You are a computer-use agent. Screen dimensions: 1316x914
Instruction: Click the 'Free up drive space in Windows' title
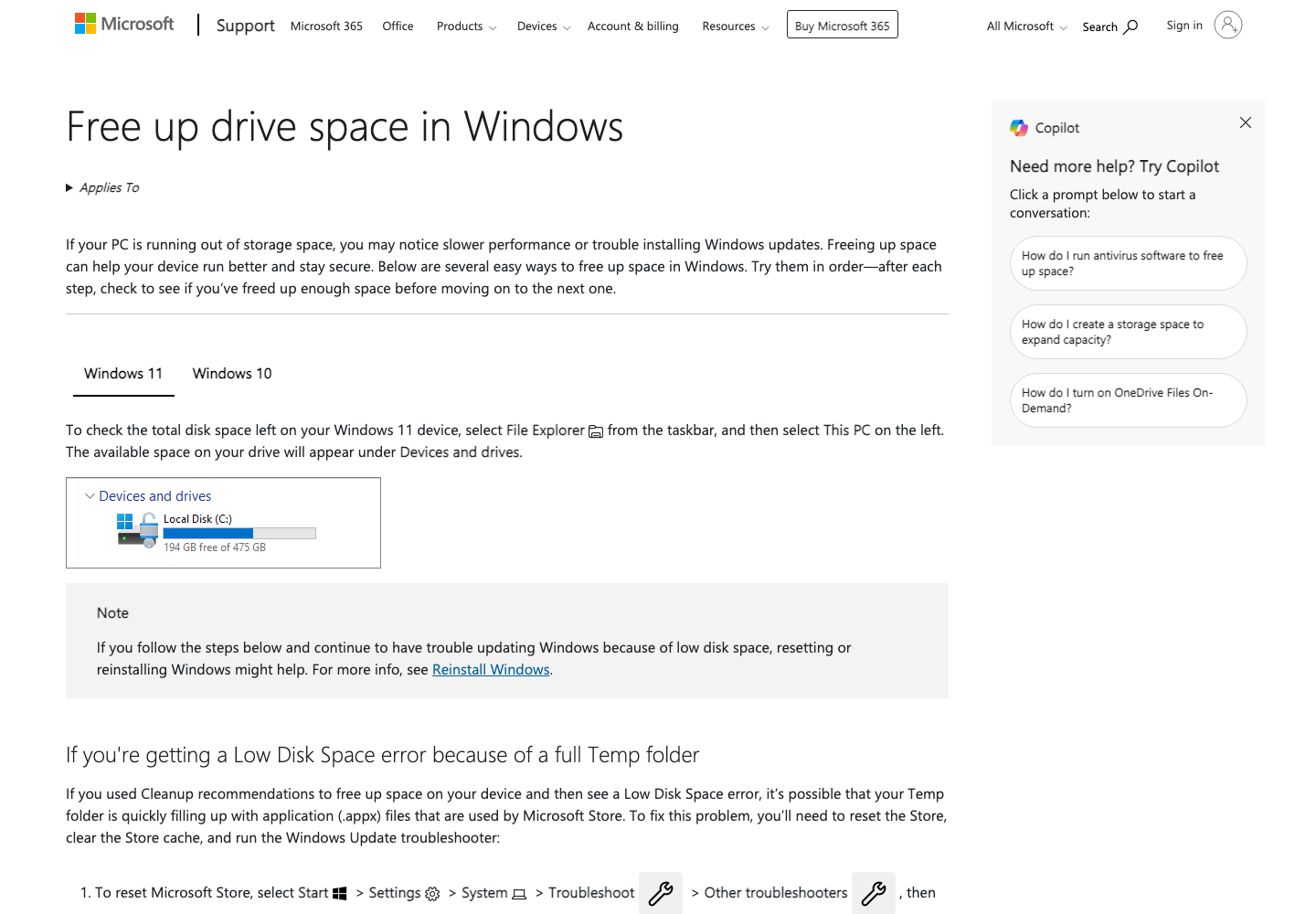tap(345, 126)
